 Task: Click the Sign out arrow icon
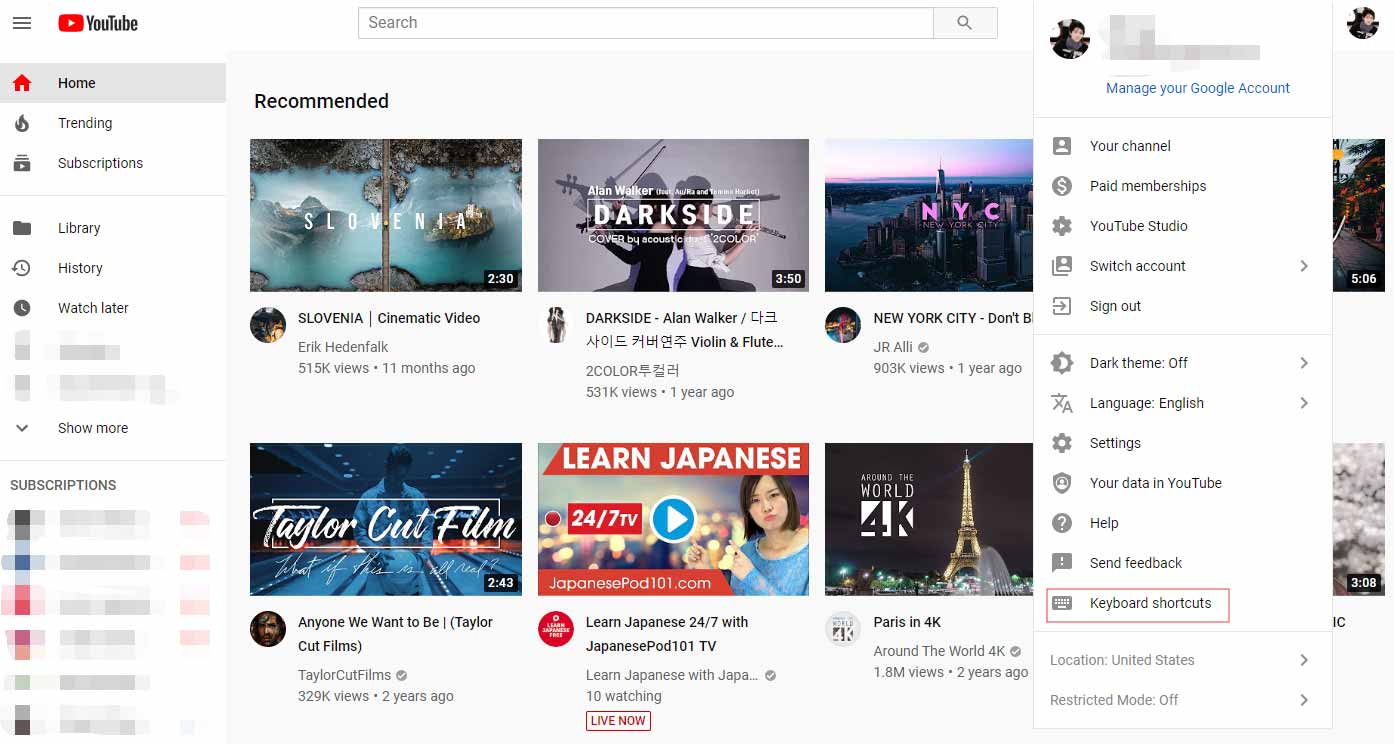1062,306
